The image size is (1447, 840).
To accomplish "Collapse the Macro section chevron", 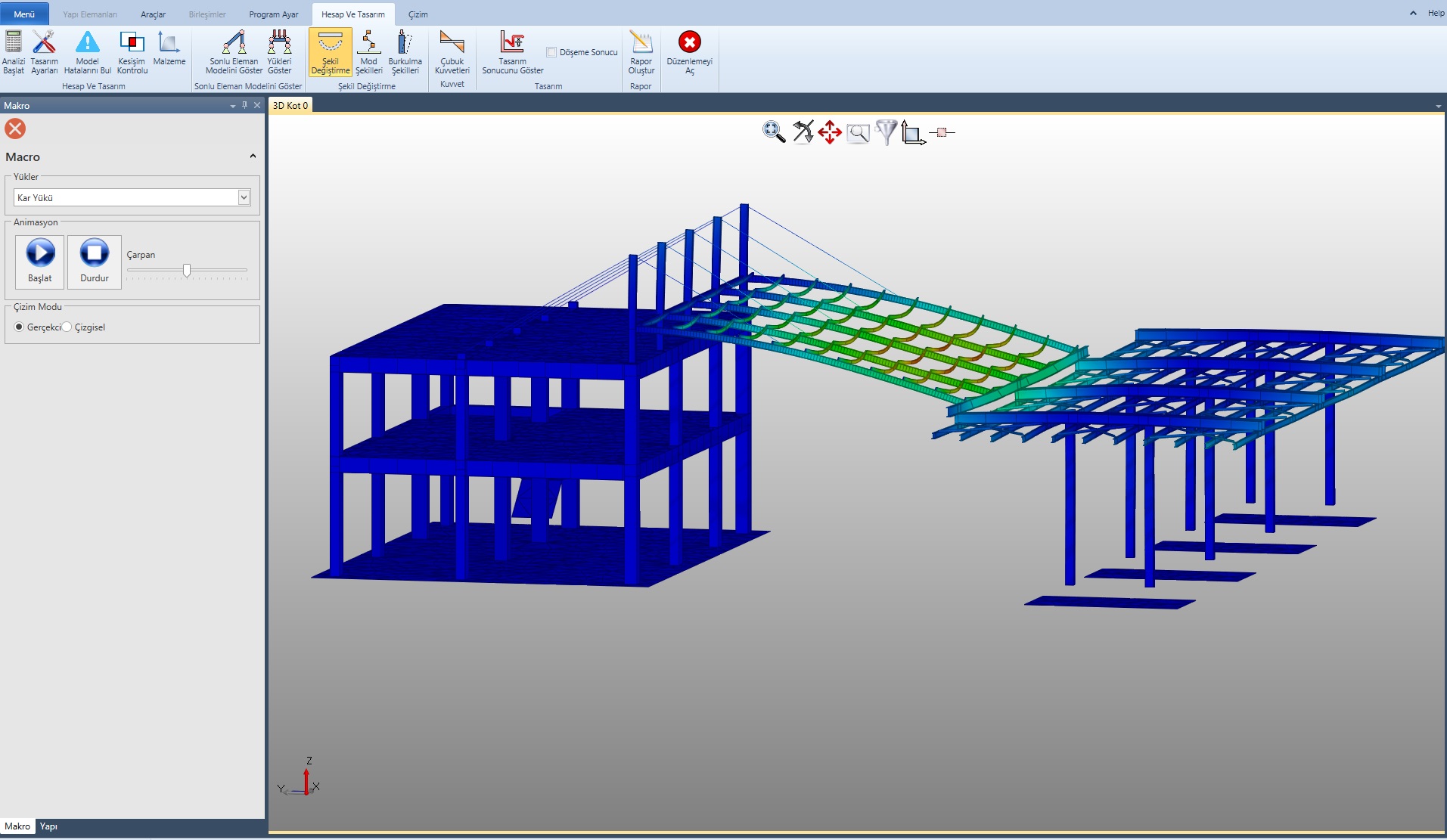I will tap(253, 157).
